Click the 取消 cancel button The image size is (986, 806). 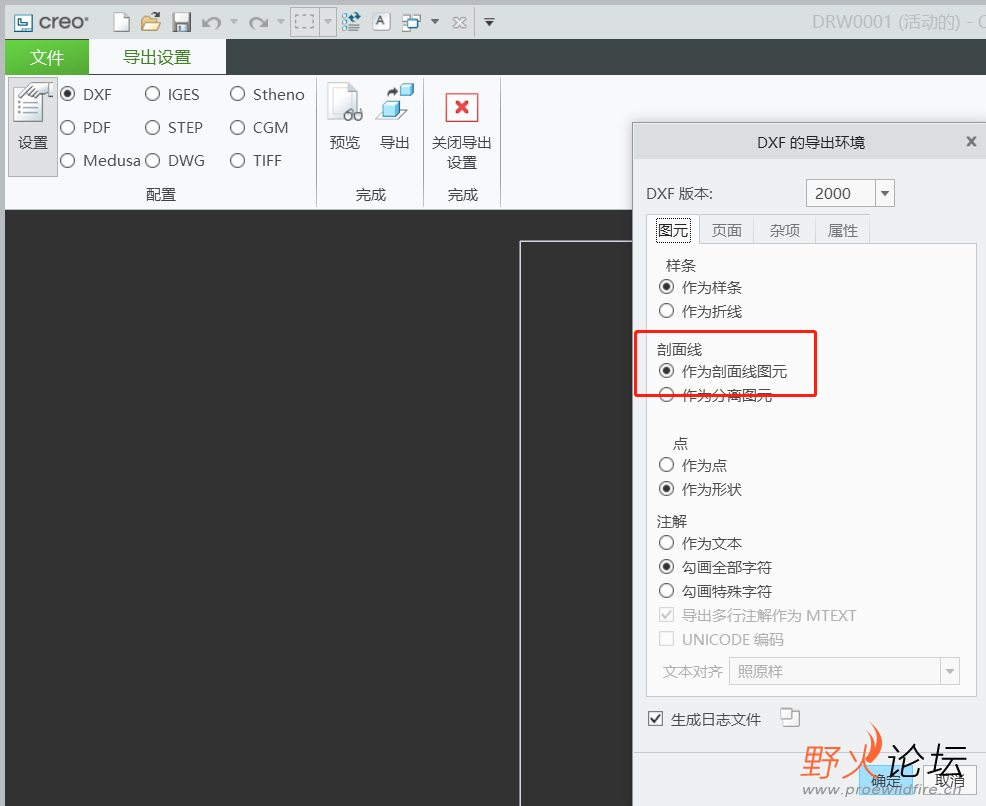[950, 781]
